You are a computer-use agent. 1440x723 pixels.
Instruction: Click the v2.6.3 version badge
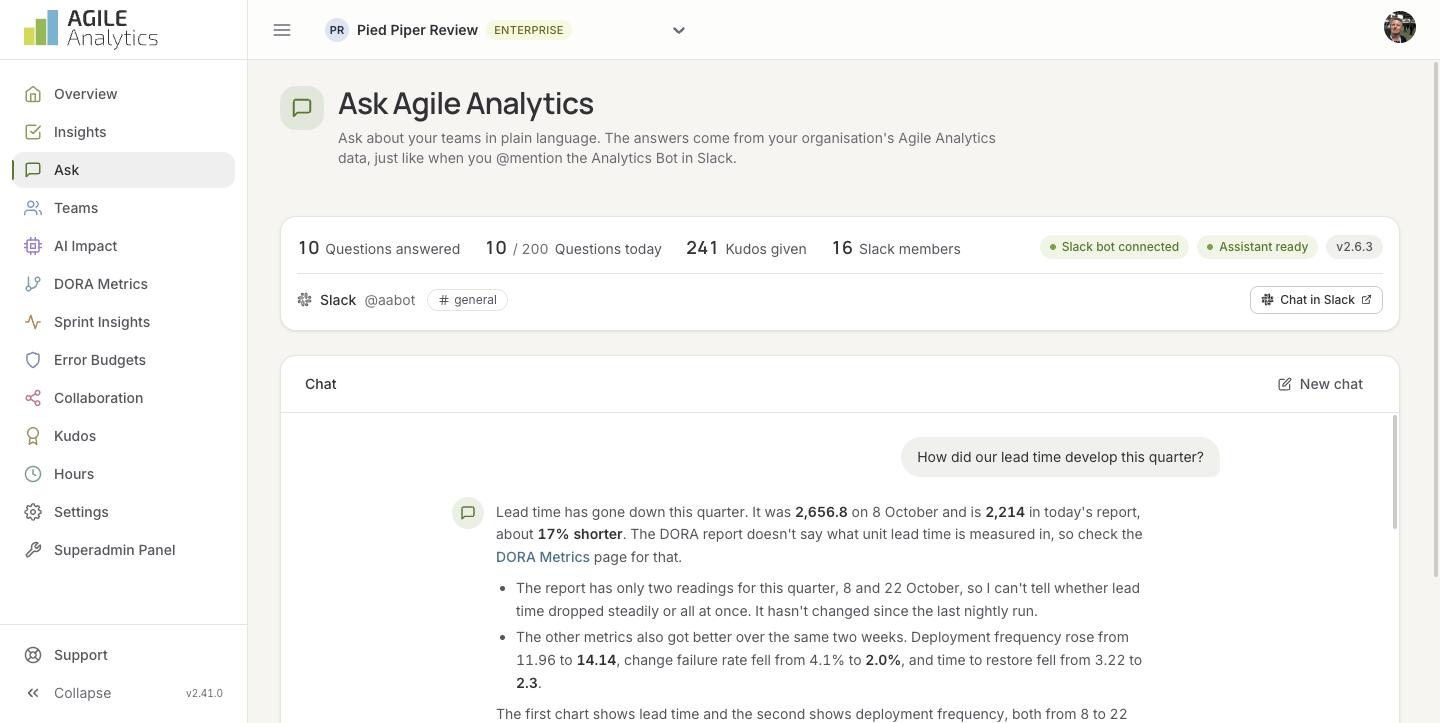1355,247
